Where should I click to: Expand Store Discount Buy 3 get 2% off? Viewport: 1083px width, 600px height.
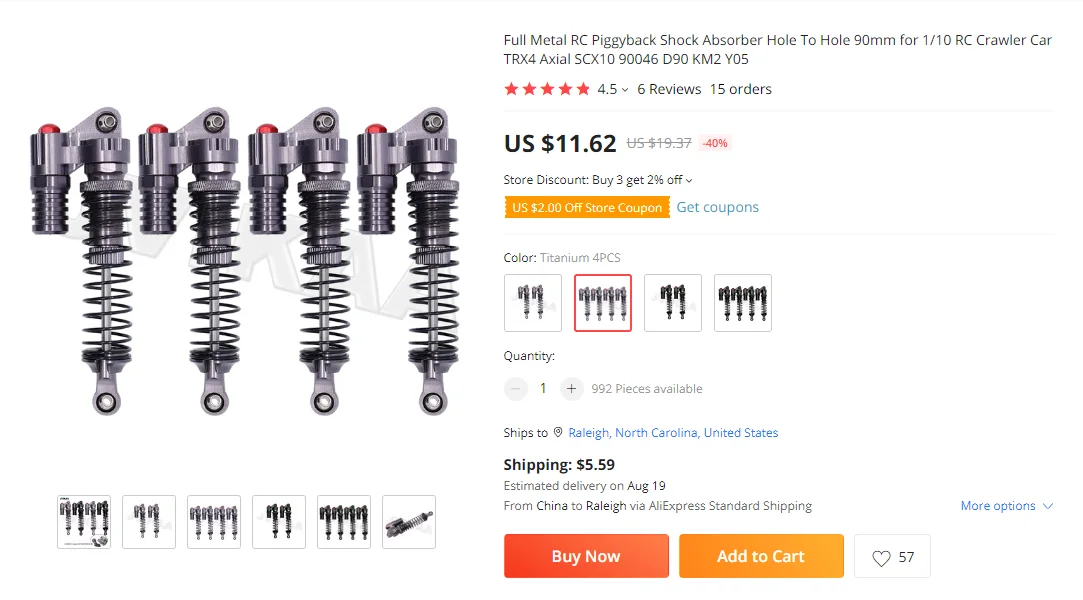pyautogui.click(x=597, y=180)
